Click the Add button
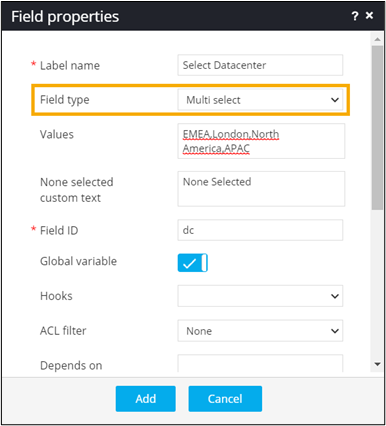 click(x=146, y=399)
